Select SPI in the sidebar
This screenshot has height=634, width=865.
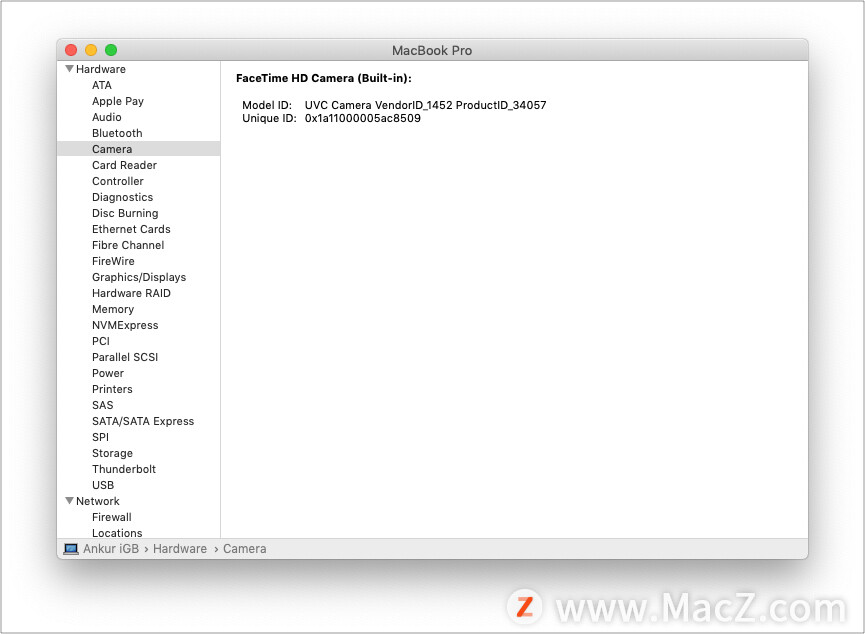100,437
